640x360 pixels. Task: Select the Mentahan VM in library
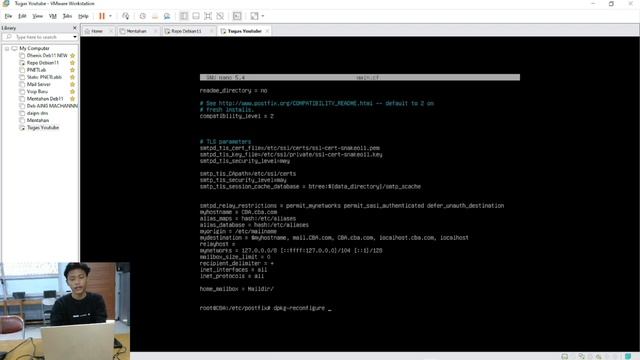click(38, 120)
